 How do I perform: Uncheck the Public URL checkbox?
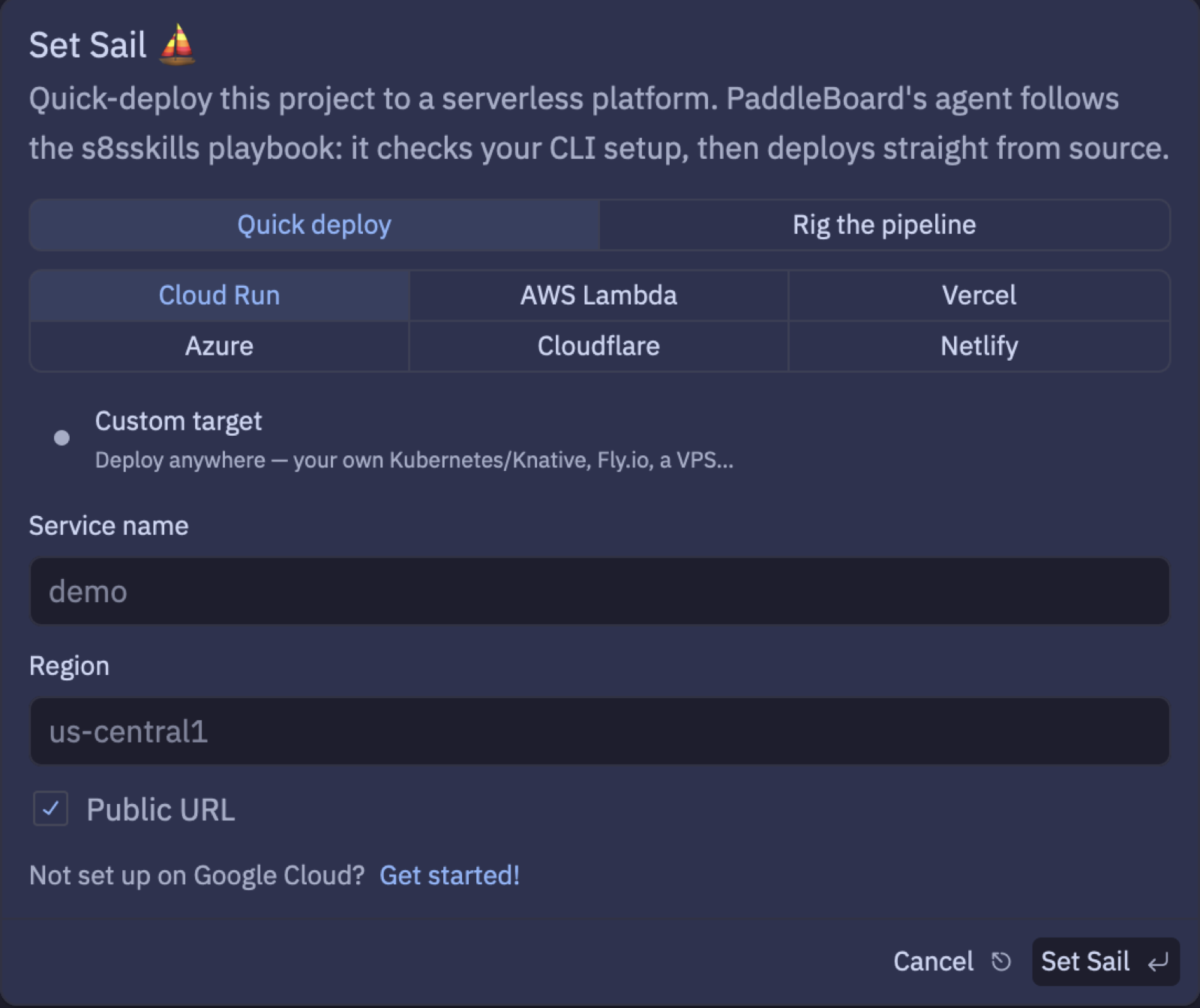(50, 808)
